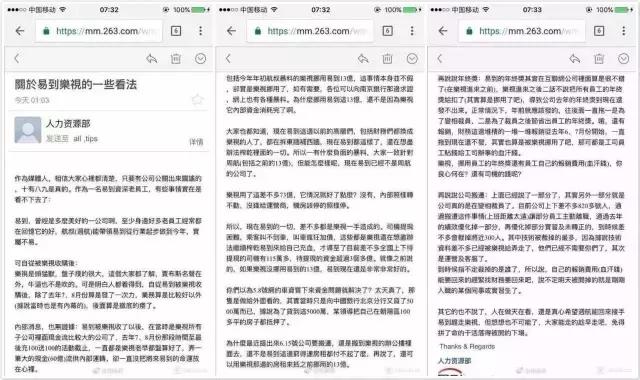Tap mm.263.com address bar in right screenshot

point(522,31)
